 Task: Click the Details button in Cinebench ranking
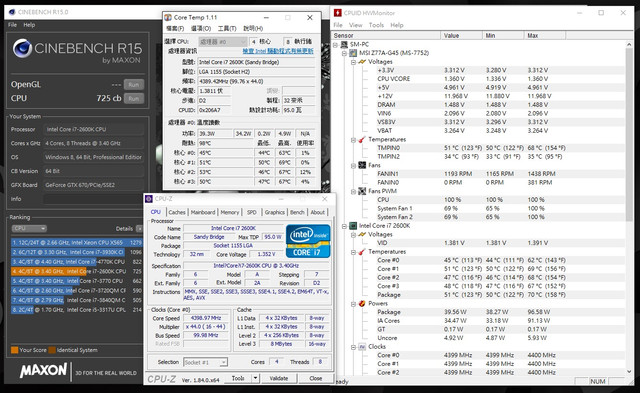(124, 229)
